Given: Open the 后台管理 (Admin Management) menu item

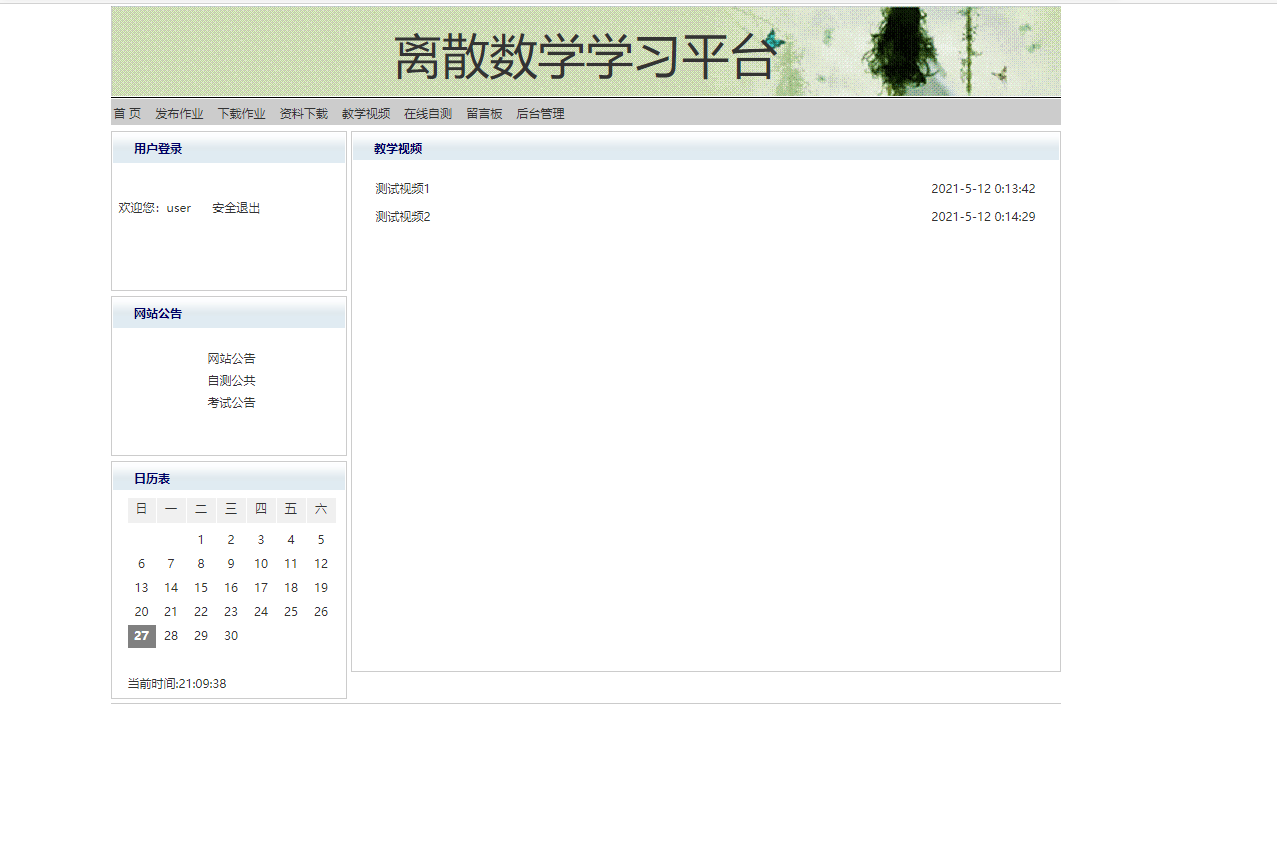Looking at the screenshot, I should click(x=539, y=113).
